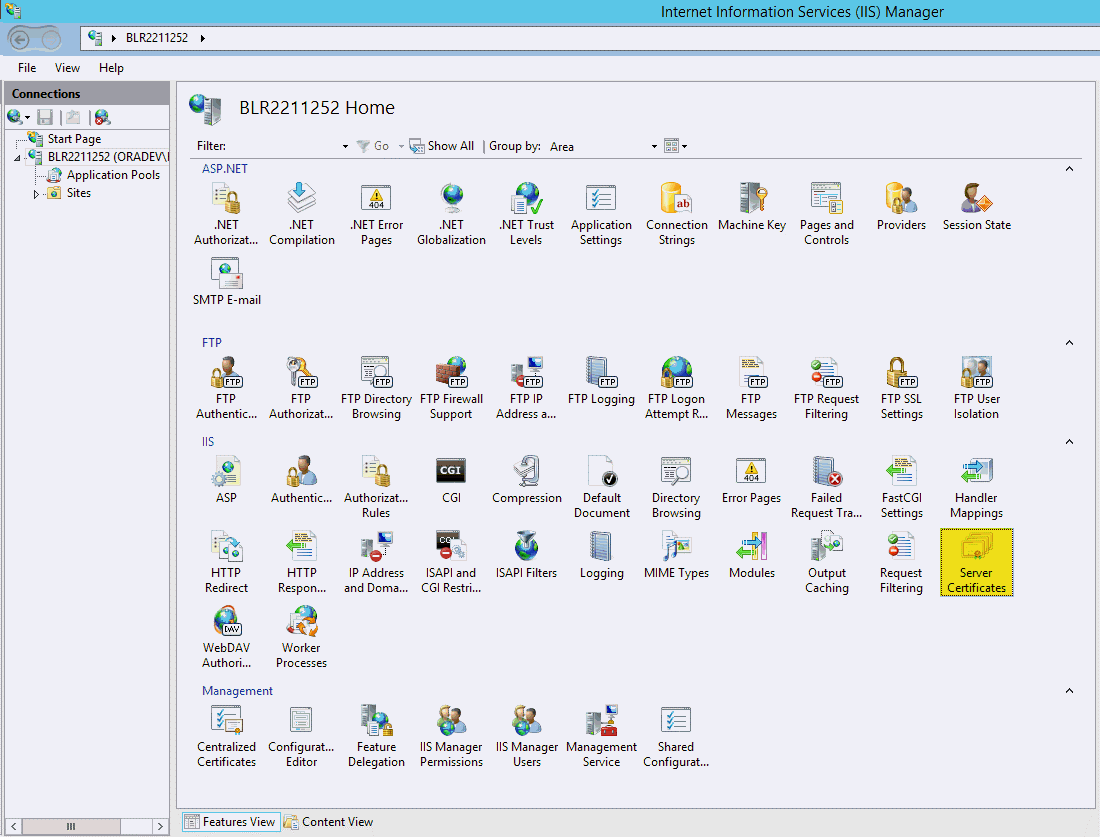Switch to Features View tab
Image resolution: width=1100 pixels, height=837 pixels.
point(231,822)
